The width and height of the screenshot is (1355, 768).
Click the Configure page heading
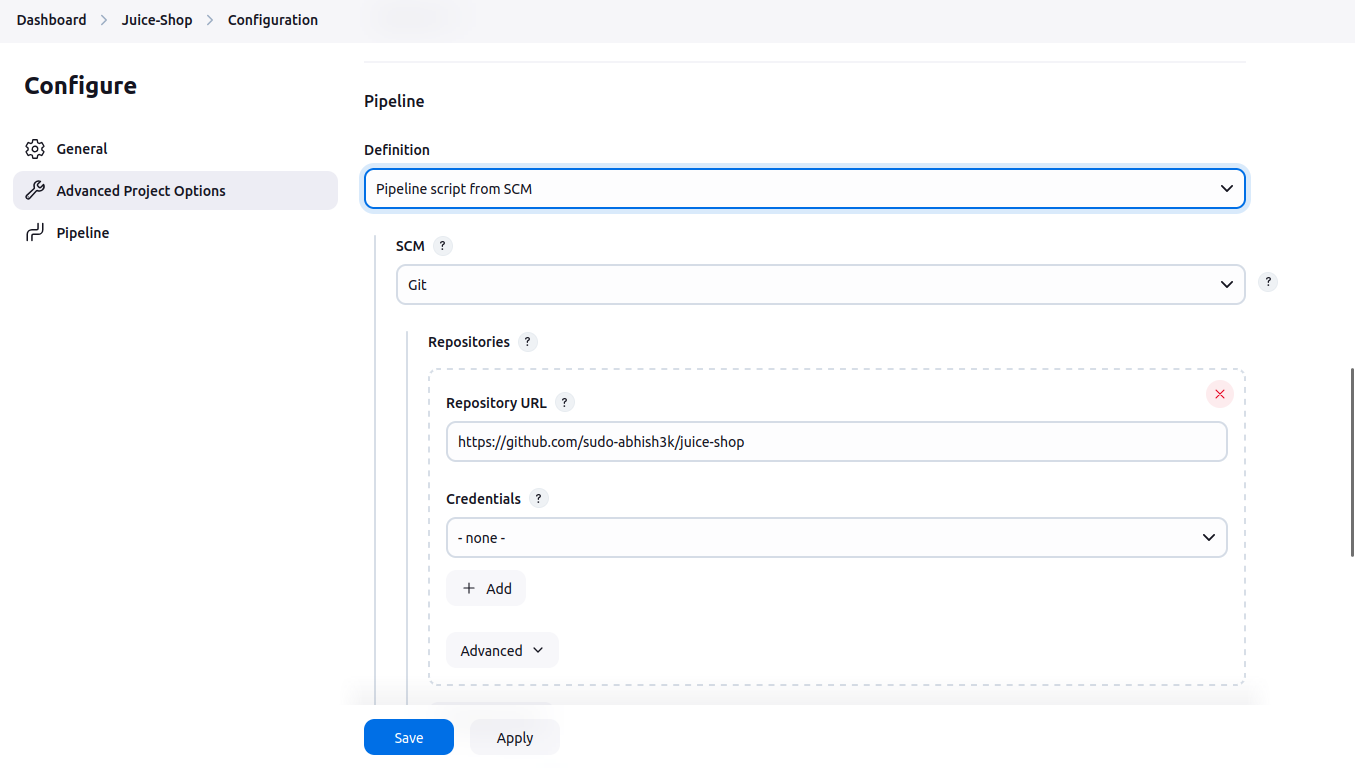(81, 86)
